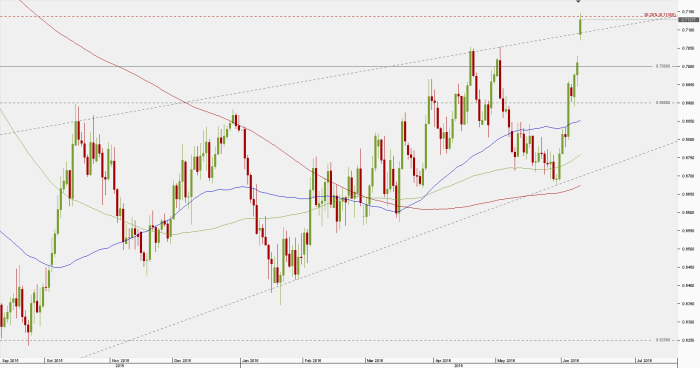Click the Jun 2016 label on time axis

tap(571, 360)
